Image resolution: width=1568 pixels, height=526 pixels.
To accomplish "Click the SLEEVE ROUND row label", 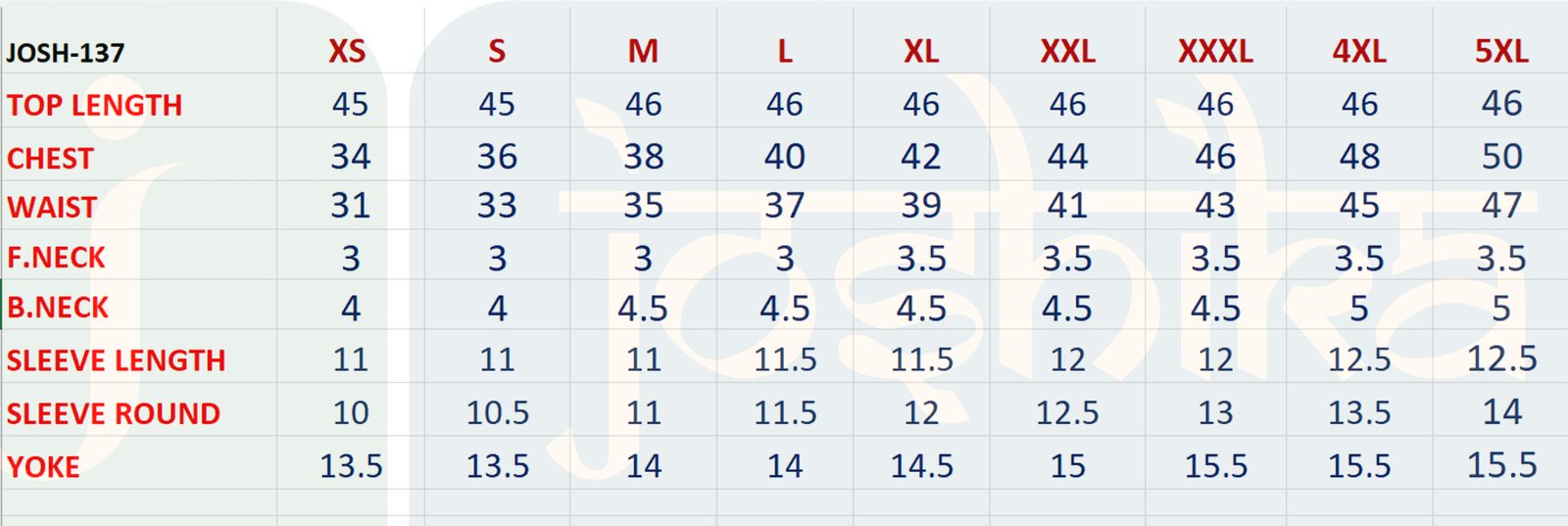I will pyautogui.click(x=113, y=413).
